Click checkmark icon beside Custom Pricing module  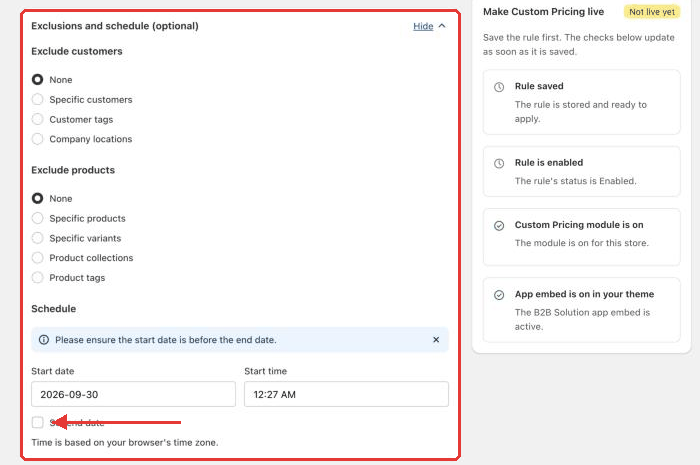[499, 226]
